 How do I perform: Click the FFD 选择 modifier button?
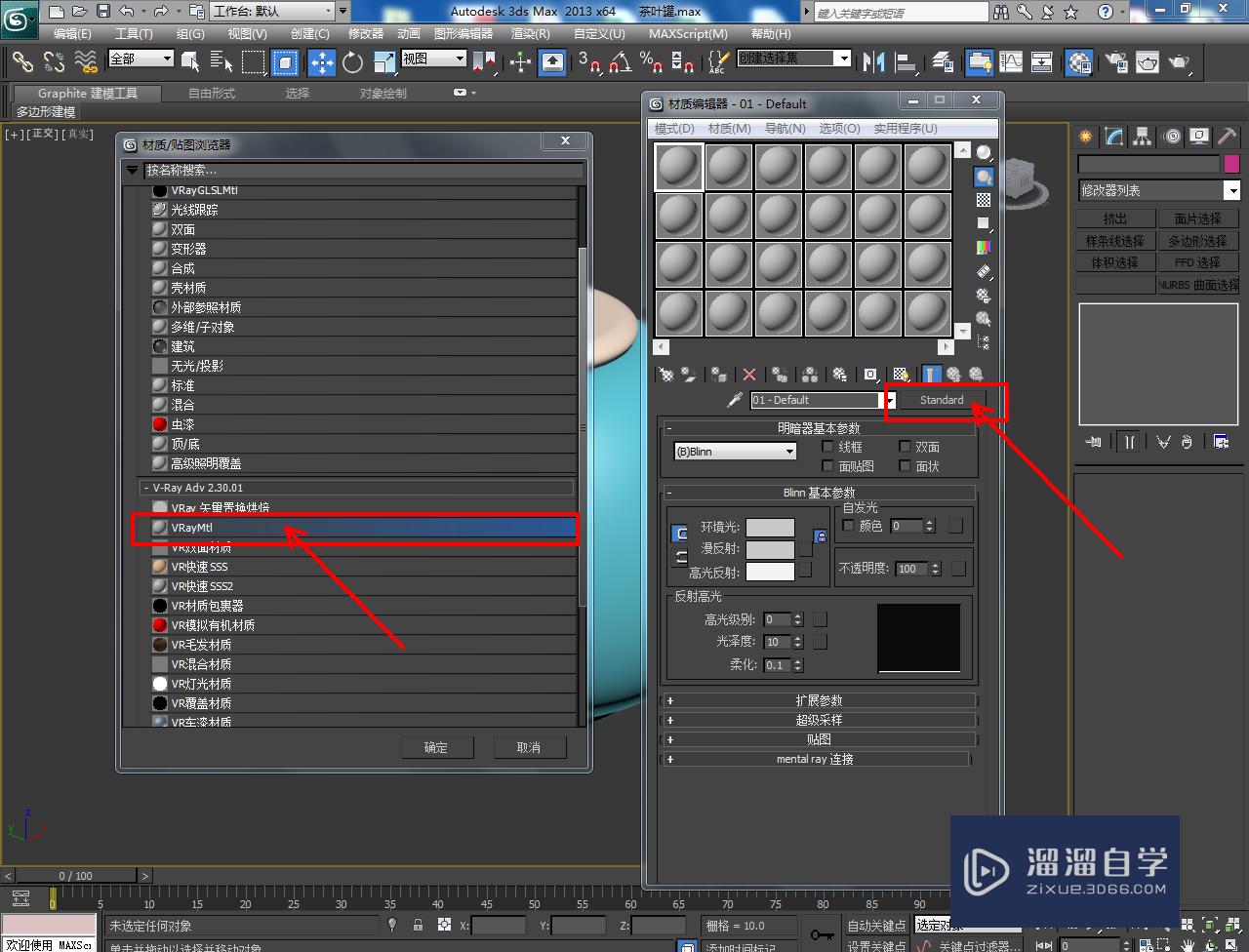(x=1197, y=262)
